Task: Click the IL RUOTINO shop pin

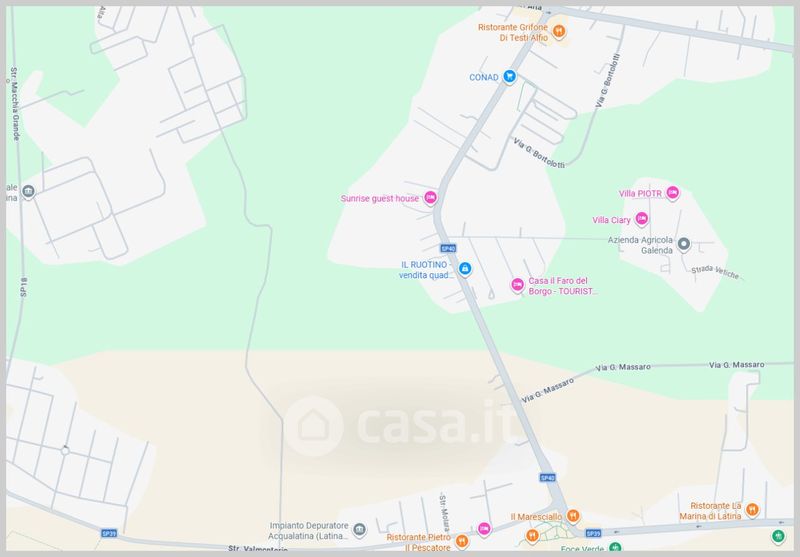Action: (464, 268)
